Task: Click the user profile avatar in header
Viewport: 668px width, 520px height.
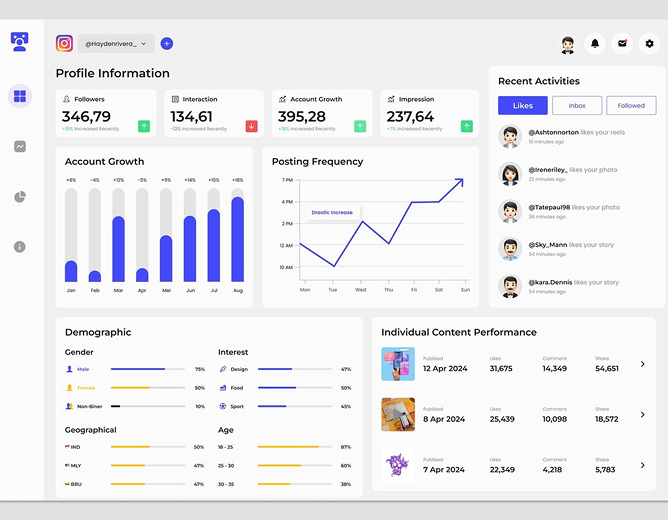Action: click(x=567, y=44)
